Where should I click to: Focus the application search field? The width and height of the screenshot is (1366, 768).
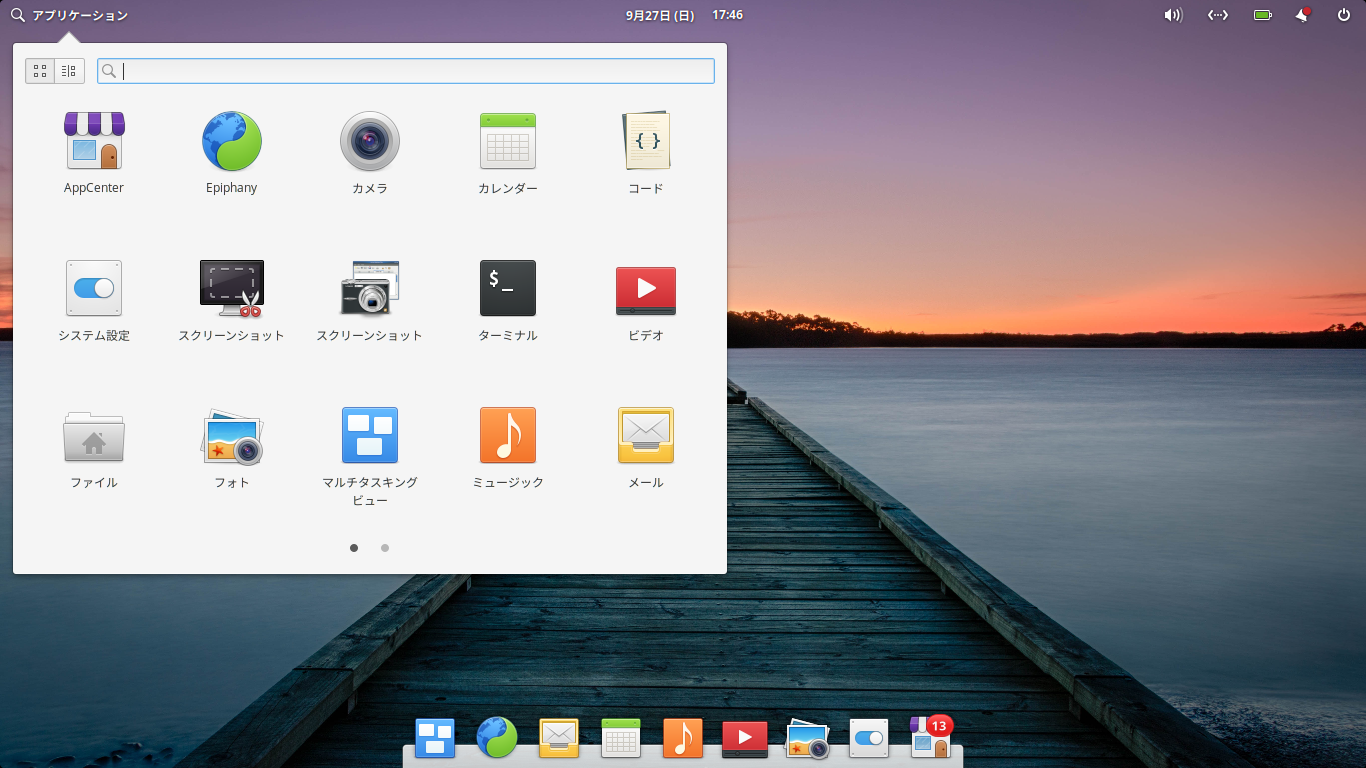point(406,71)
